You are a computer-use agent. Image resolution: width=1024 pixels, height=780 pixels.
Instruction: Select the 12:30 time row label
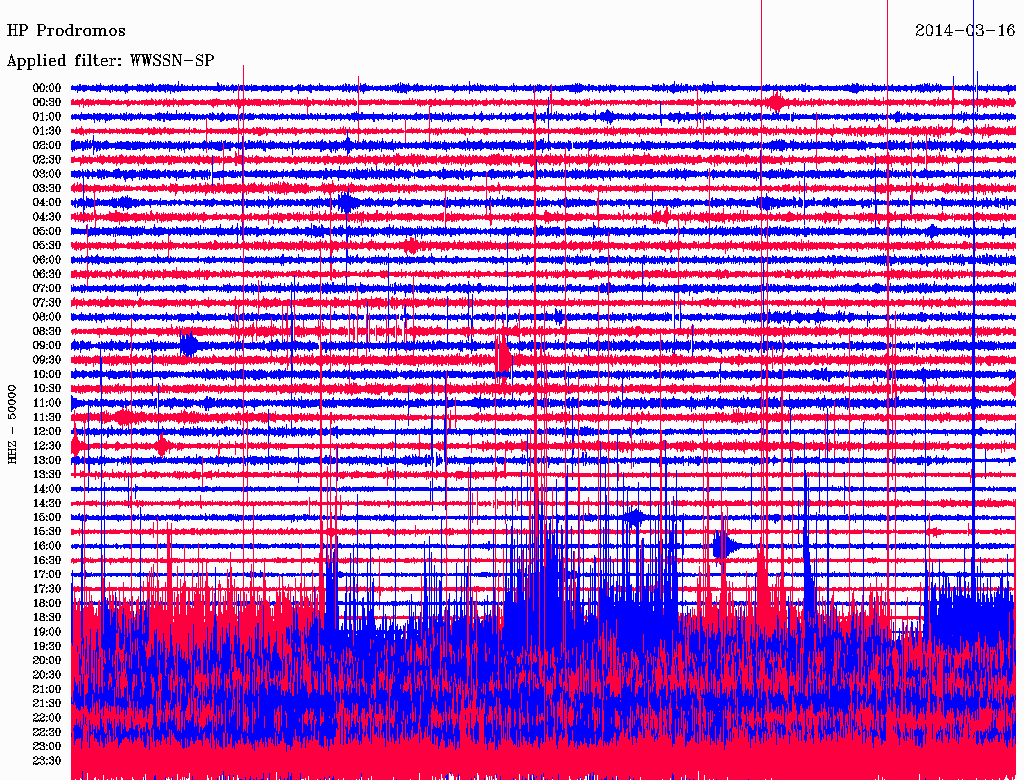click(x=47, y=446)
